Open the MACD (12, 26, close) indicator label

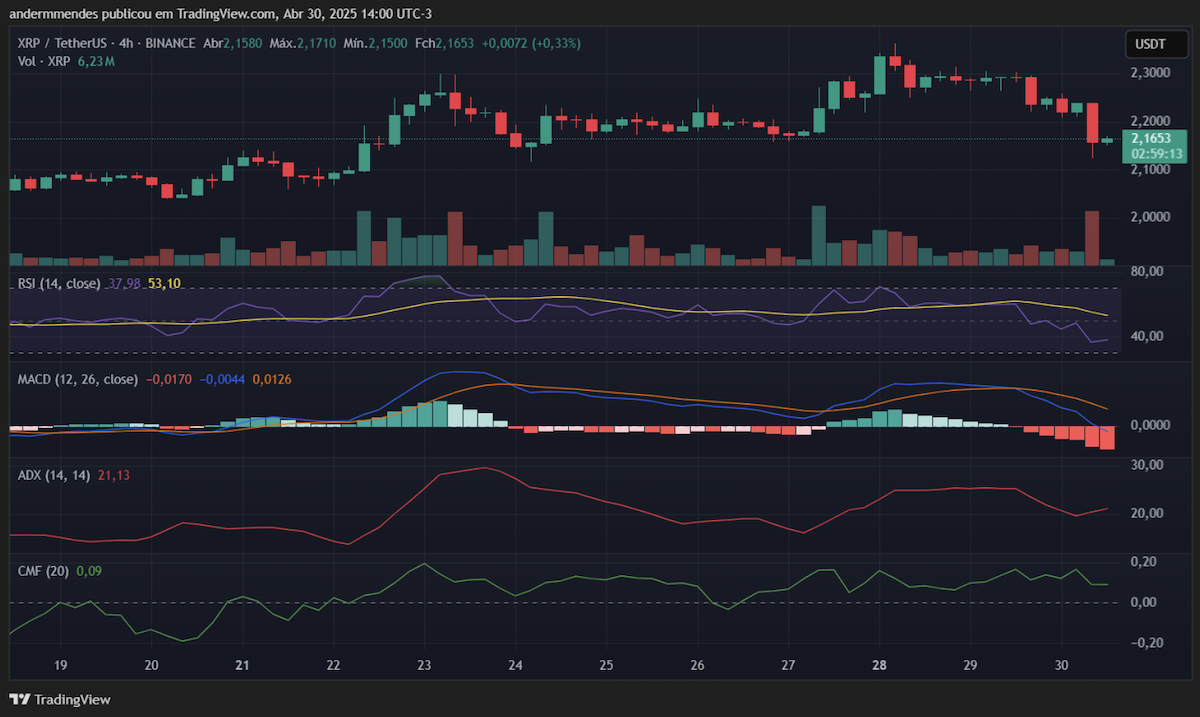click(78, 380)
